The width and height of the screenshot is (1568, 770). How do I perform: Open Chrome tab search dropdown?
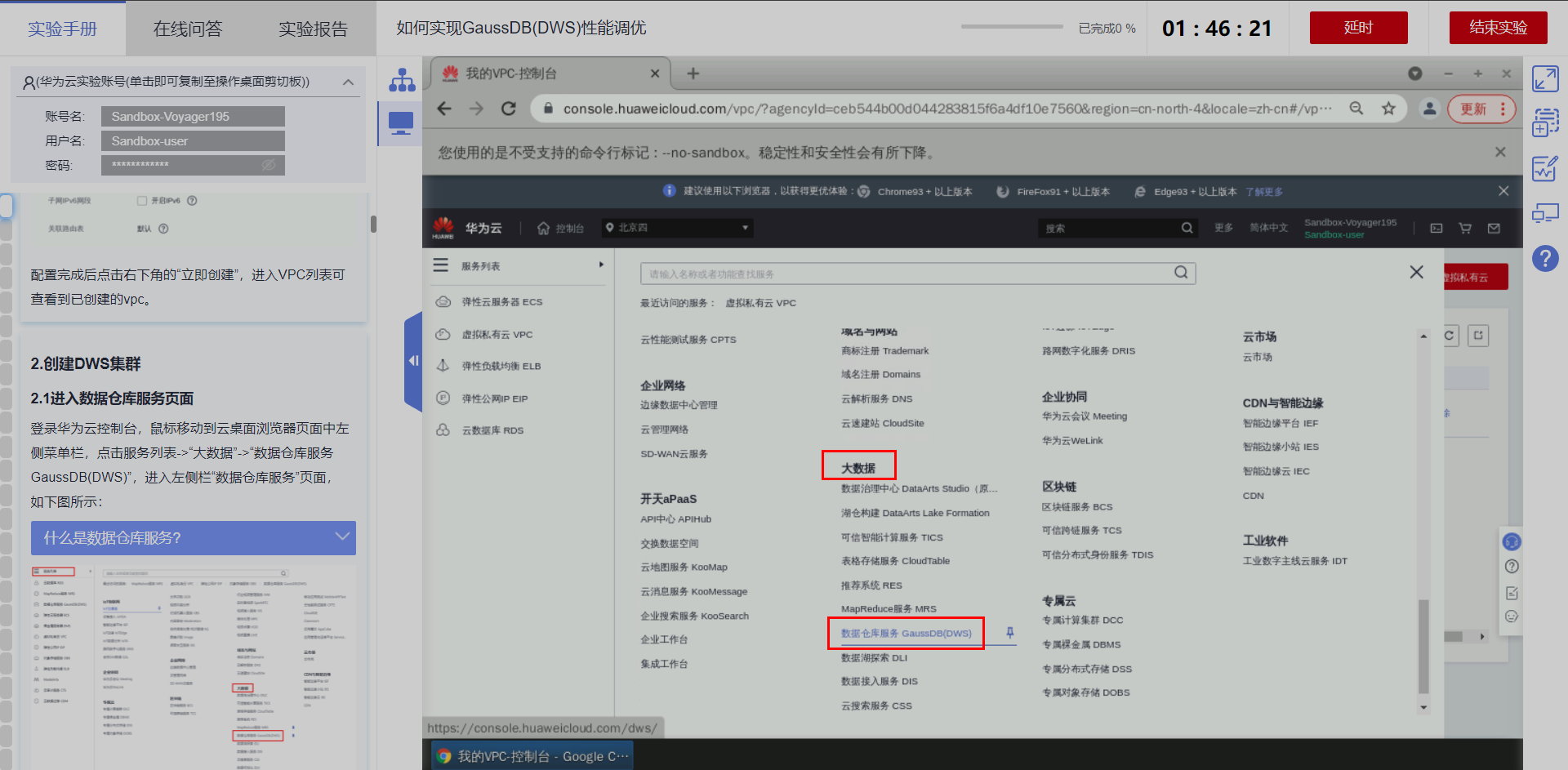point(1415,73)
